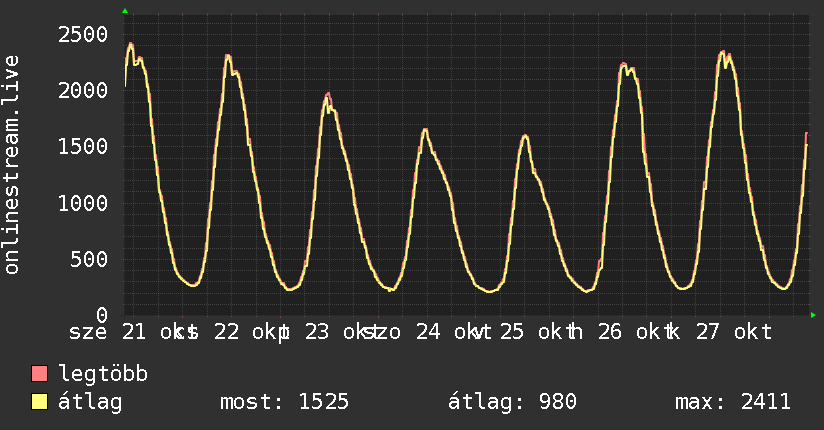The image size is (824, 430).
Task: Click the 'most: 1525' value
Action: coord(284,402)
